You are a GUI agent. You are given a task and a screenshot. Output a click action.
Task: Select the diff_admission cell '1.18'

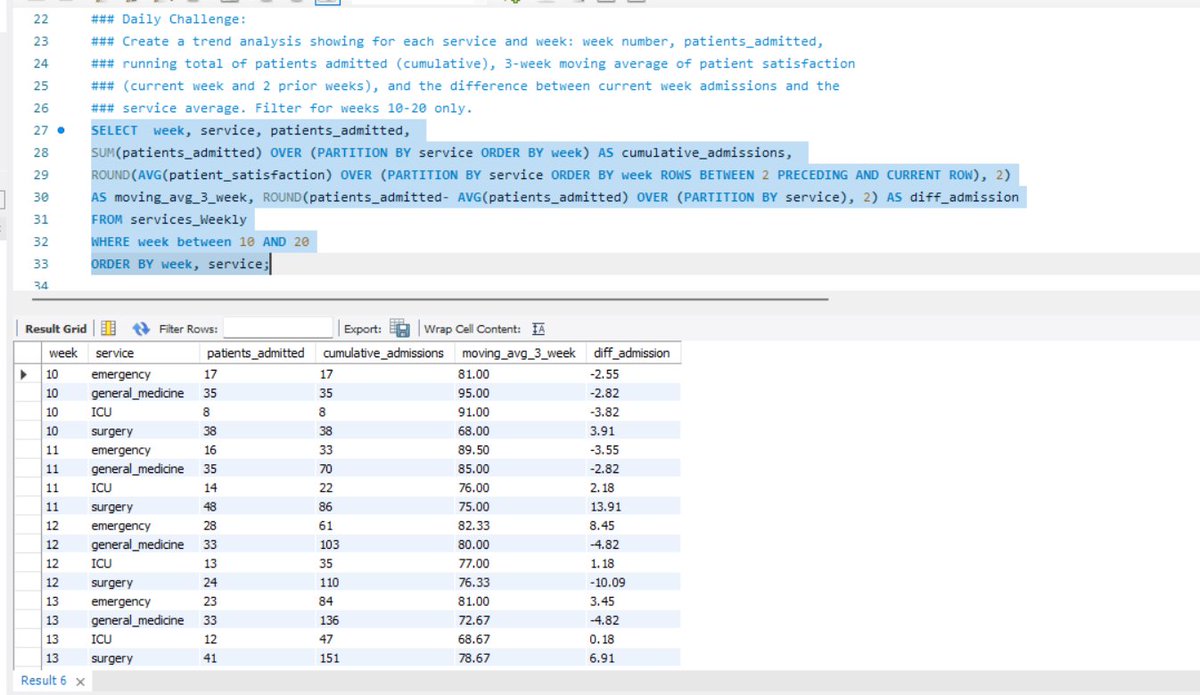[x=631, y=564]
